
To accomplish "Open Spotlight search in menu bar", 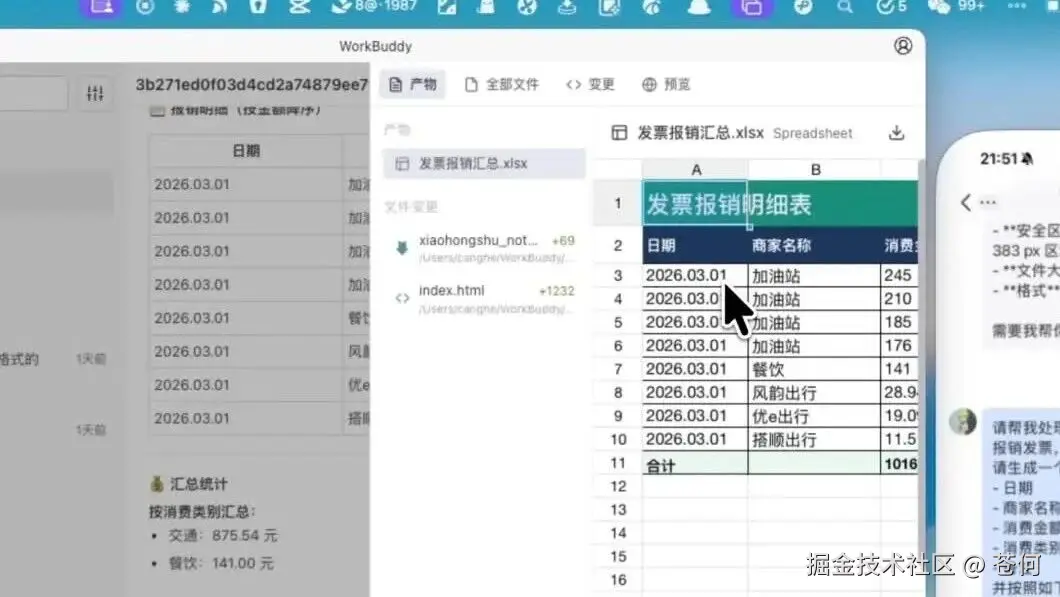I will pyautogui.click(x=844, y=7).
